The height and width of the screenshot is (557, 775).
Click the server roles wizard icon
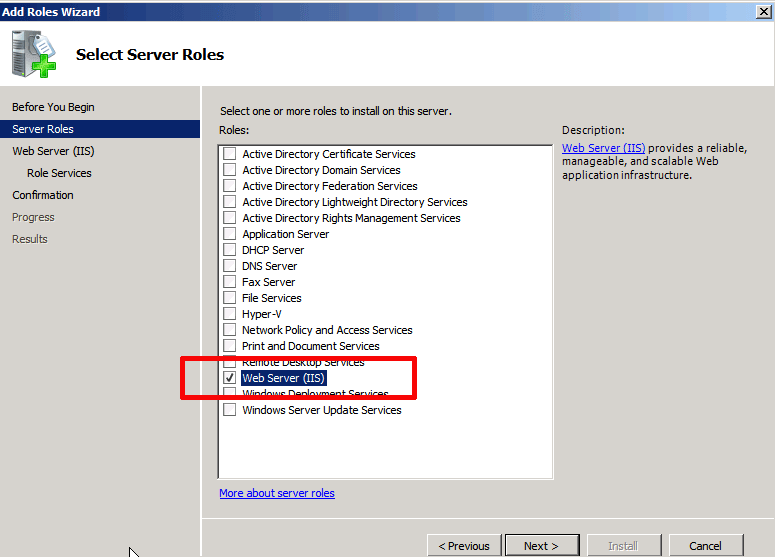pos(34,54)
